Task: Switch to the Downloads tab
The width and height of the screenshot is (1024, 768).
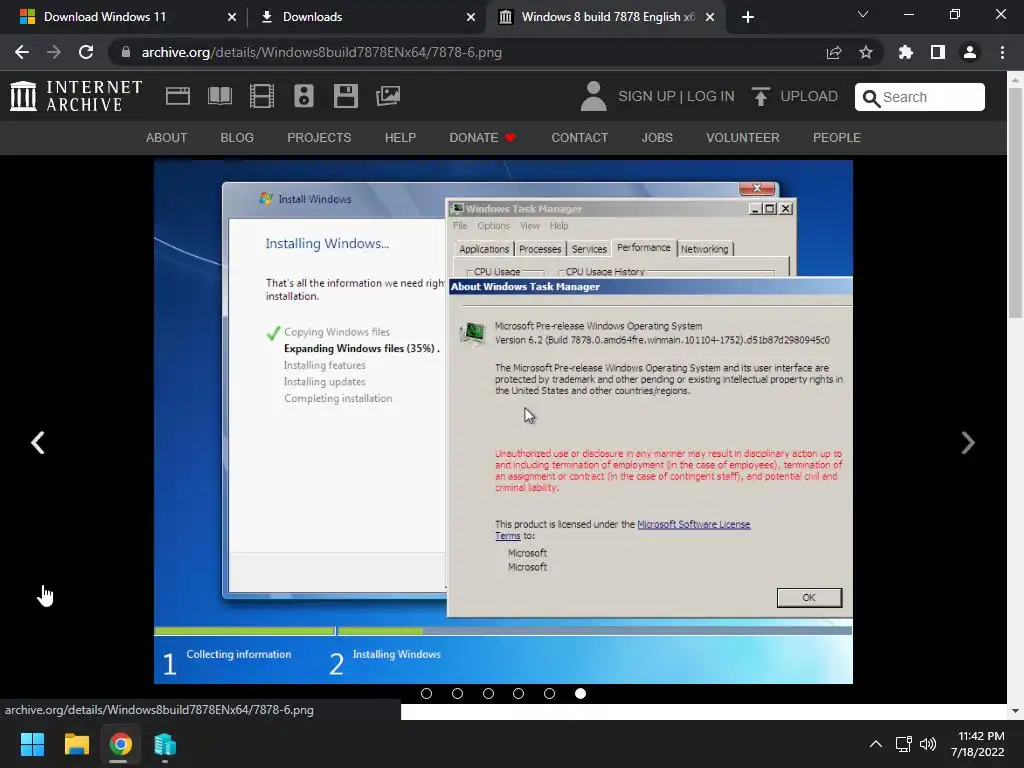Action: point(368,17)
